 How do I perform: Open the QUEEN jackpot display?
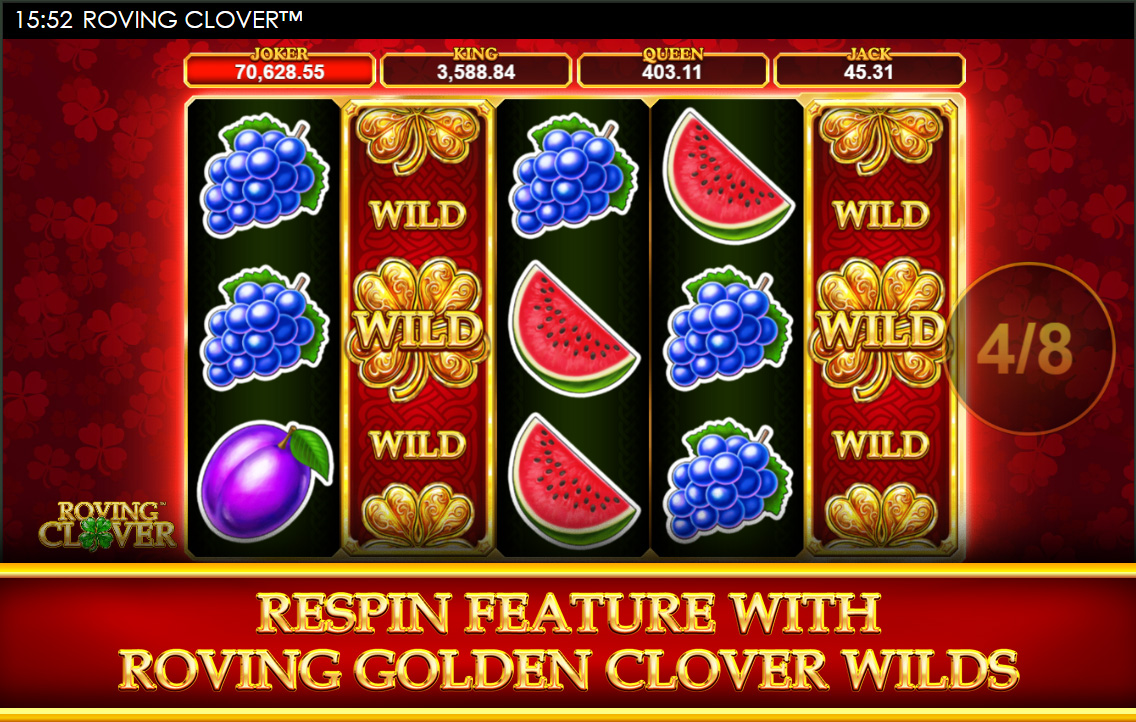(672, 67)
